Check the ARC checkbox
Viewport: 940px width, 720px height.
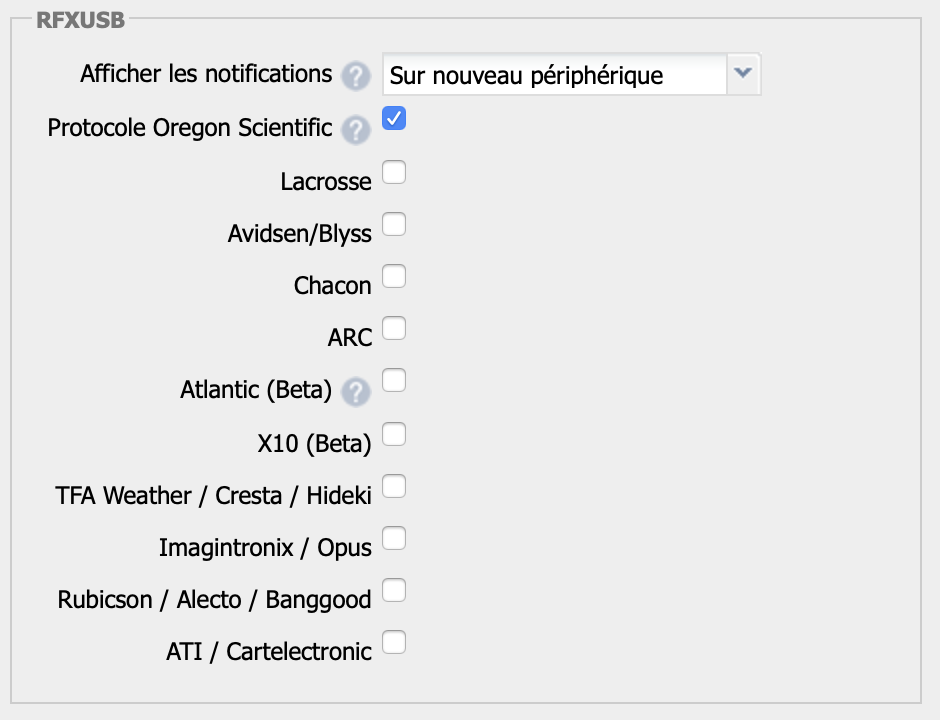pyautogui.click(x=394, y=329)
